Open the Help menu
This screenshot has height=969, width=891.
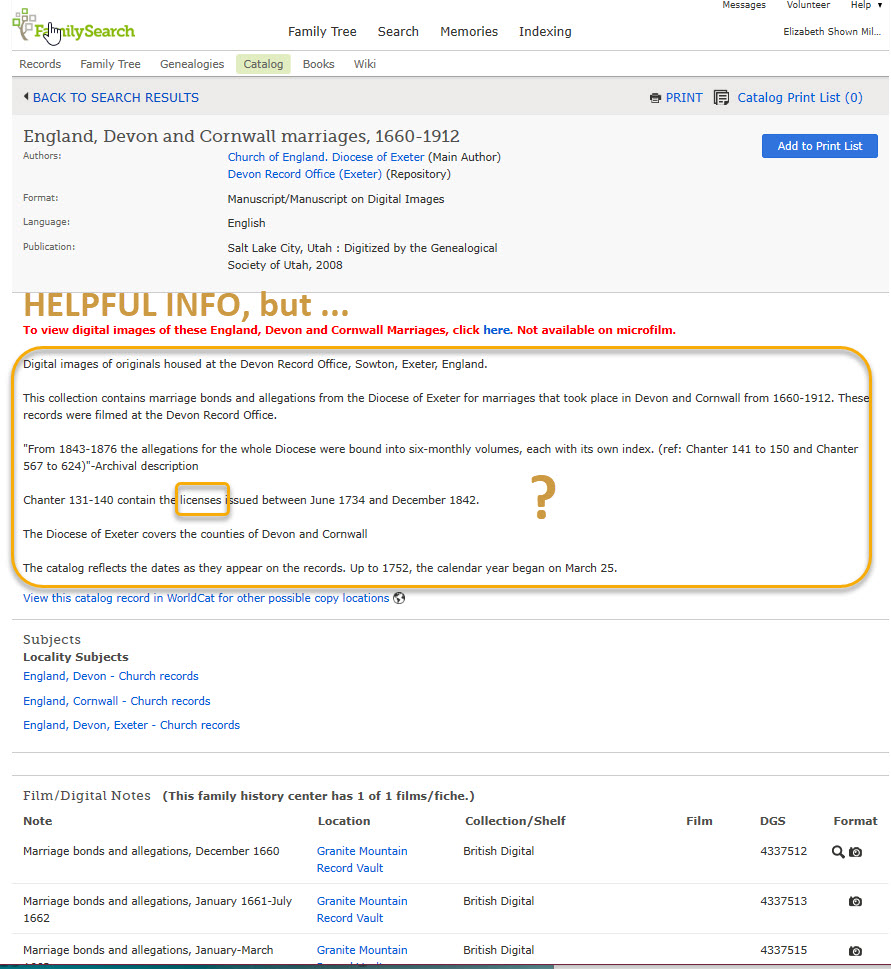tap(861, 5)
